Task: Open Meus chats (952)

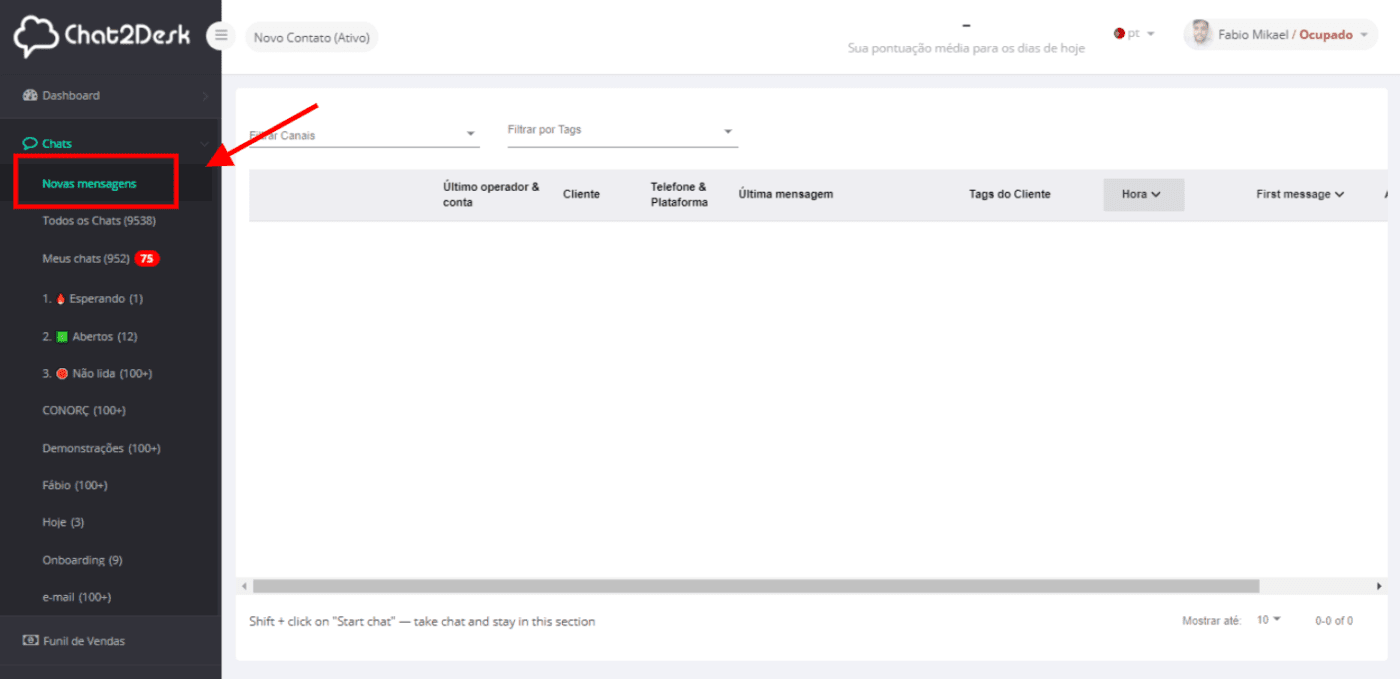Action: click(x=86, y=259)
